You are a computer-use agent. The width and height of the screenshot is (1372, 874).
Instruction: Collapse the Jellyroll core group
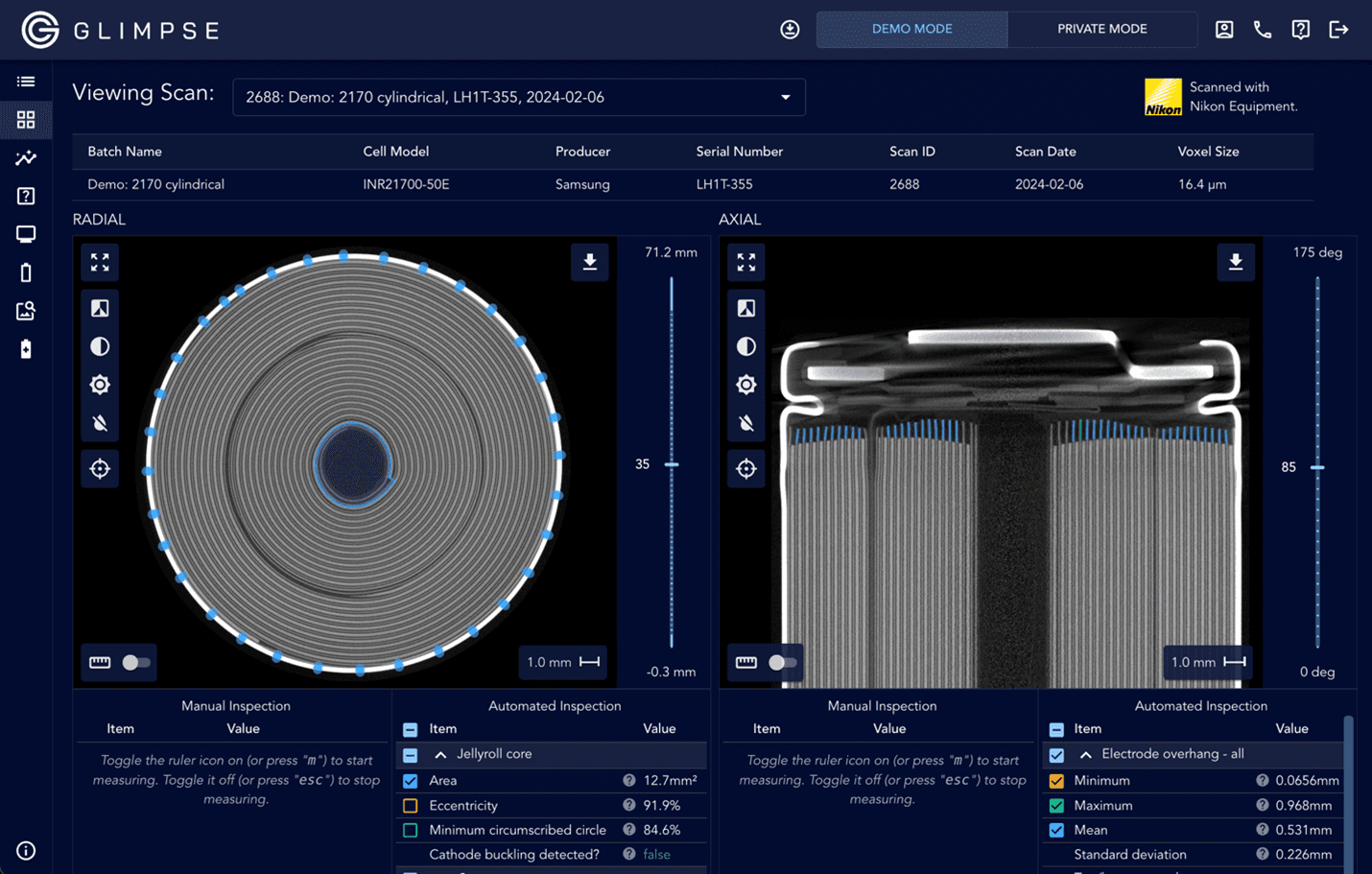[440, 755]
